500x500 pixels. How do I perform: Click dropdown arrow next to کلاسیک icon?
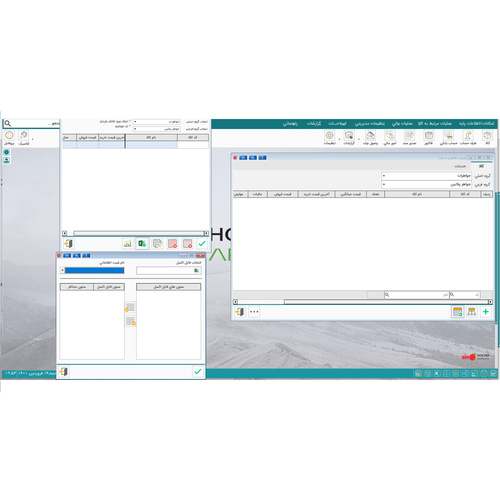click(x=32, y=139)
